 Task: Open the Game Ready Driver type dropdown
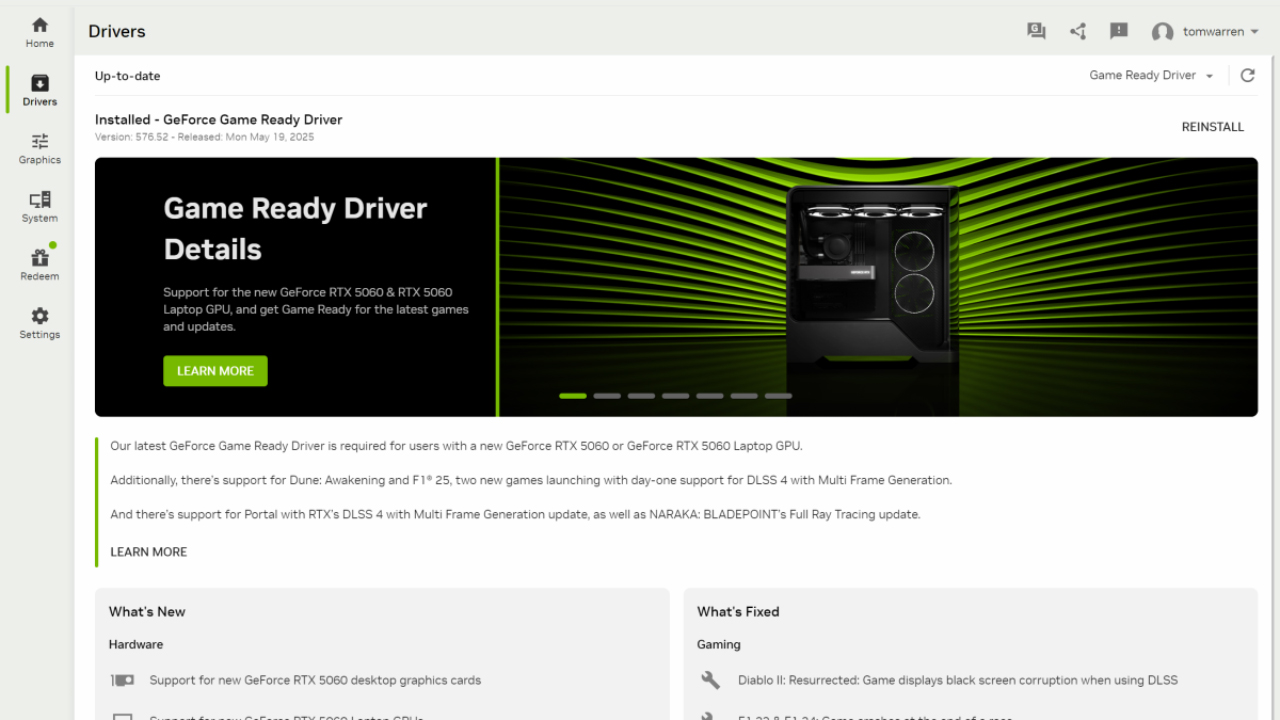(x=1151, y=75)
